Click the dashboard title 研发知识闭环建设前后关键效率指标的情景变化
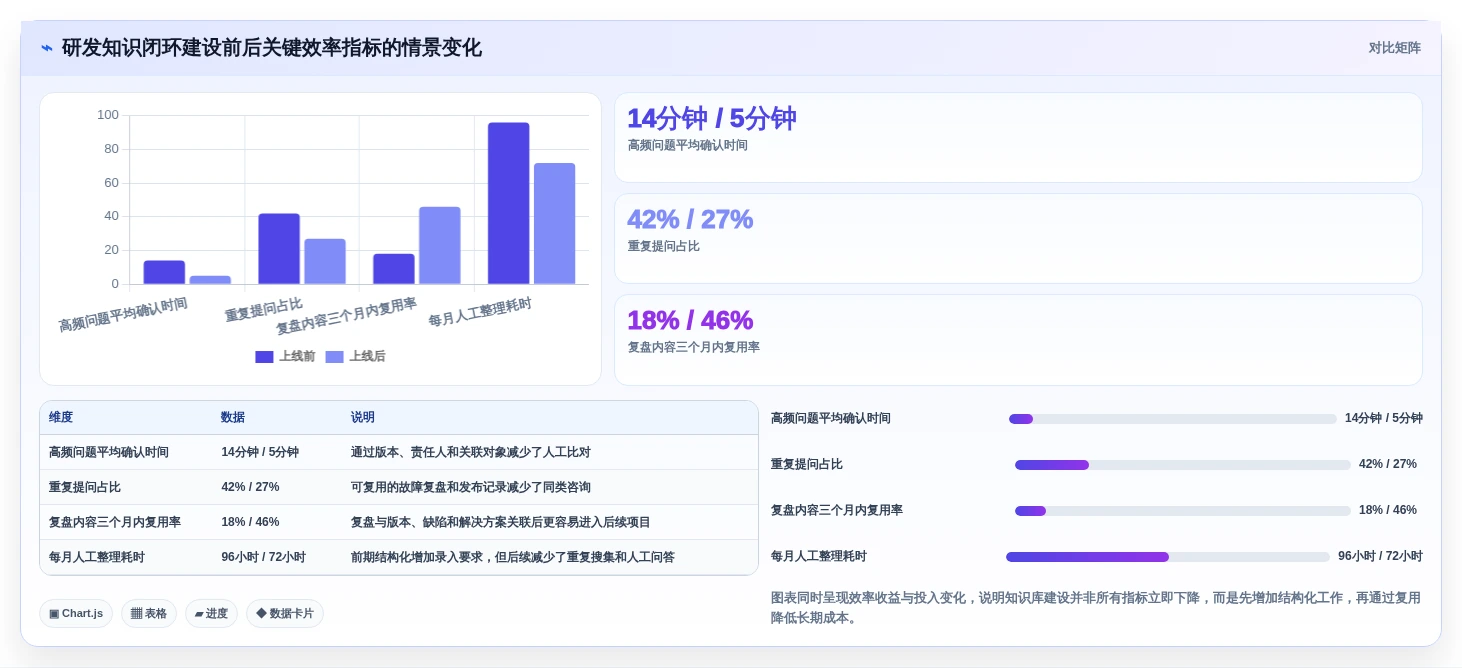The height and width of the screenshot is (668, 1462). (272, 48)
